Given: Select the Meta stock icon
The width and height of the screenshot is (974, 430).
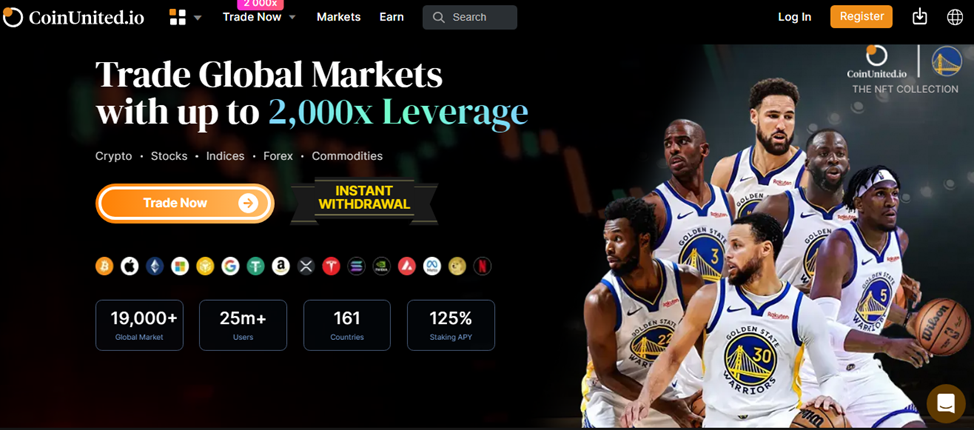Looking at the screenshot, I should (432, 267).
